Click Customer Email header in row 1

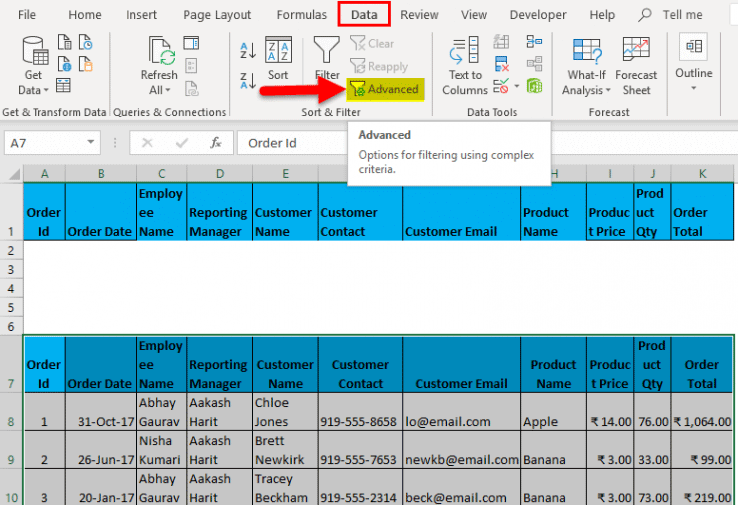click(461, 212)
